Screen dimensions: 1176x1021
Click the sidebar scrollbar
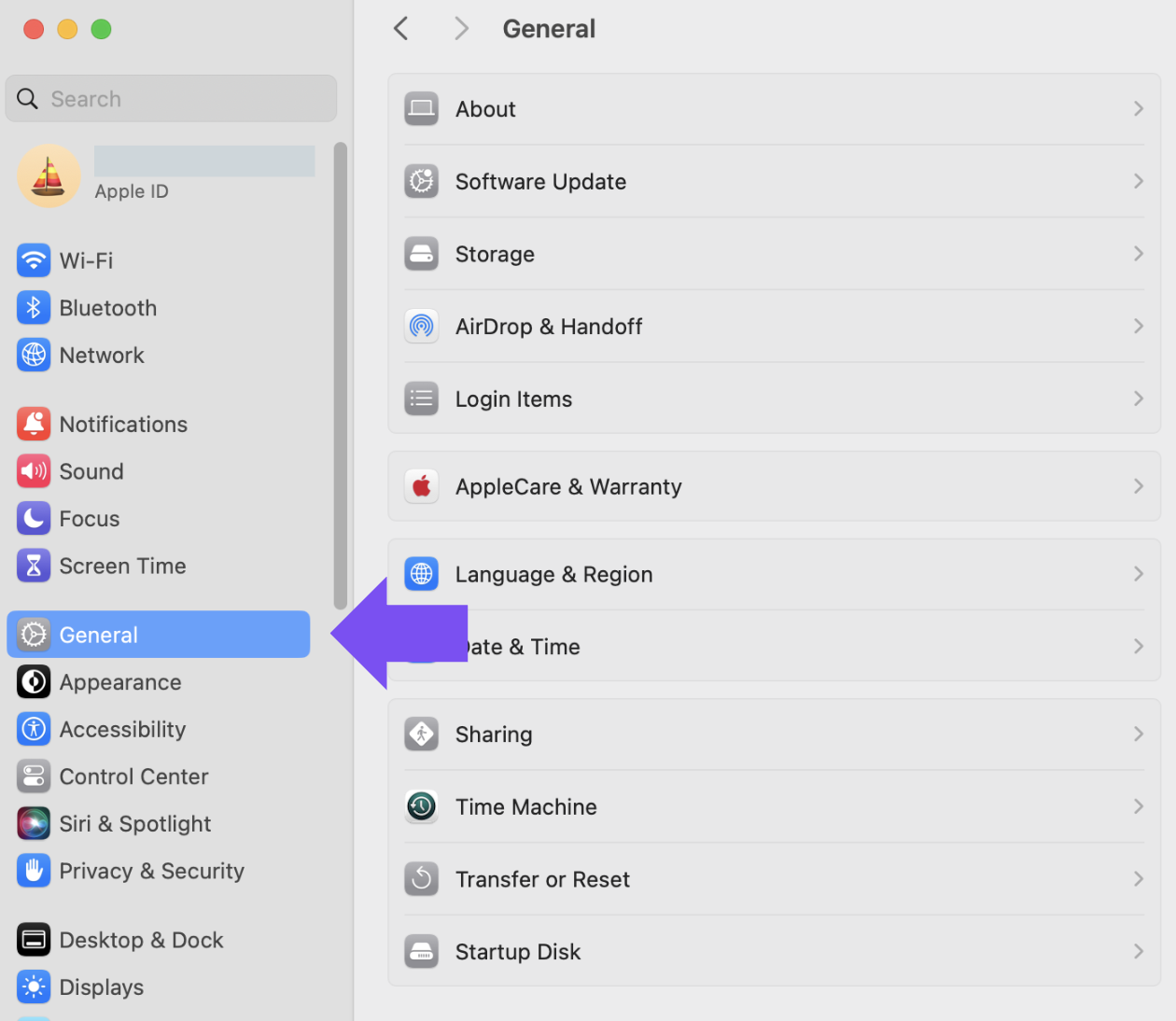341,375
